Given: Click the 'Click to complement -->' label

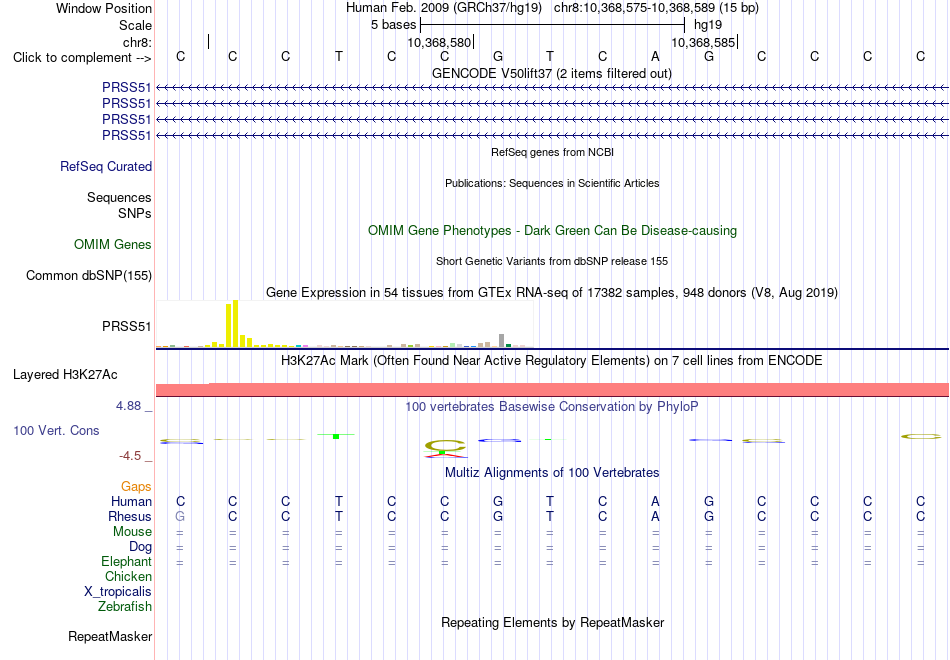Looking at the screenshot, I should (x=82, y=58).
